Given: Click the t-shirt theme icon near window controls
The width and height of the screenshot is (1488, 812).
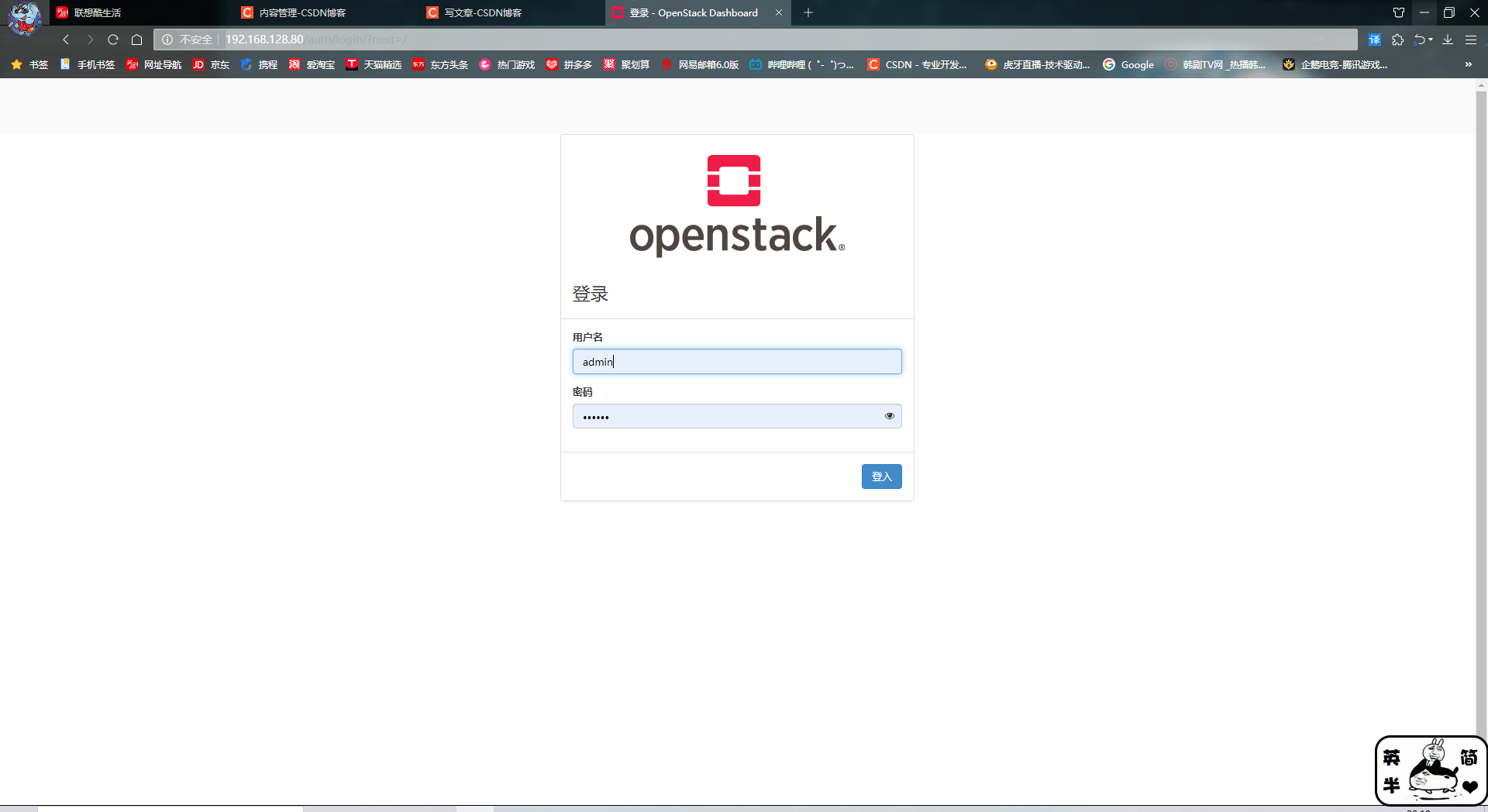Looking at the screenshot, I should (1399, 12).
